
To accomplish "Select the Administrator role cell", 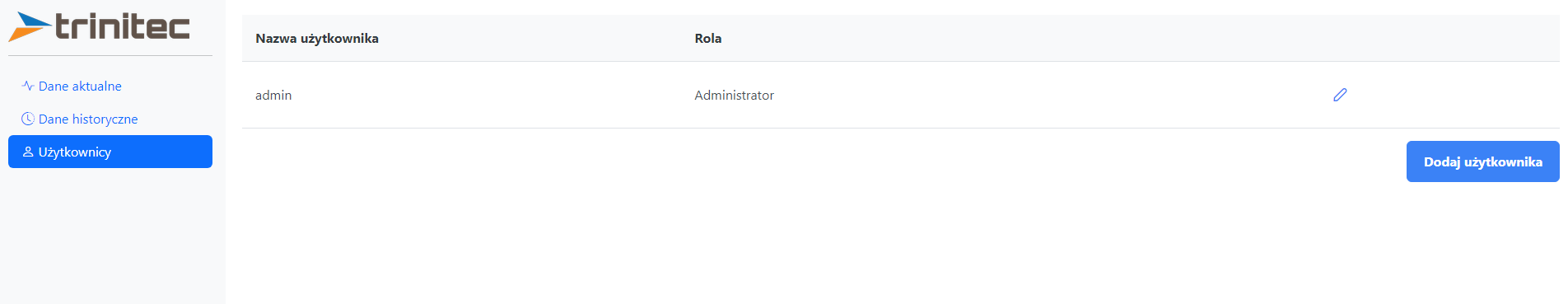I will (734, 95).
